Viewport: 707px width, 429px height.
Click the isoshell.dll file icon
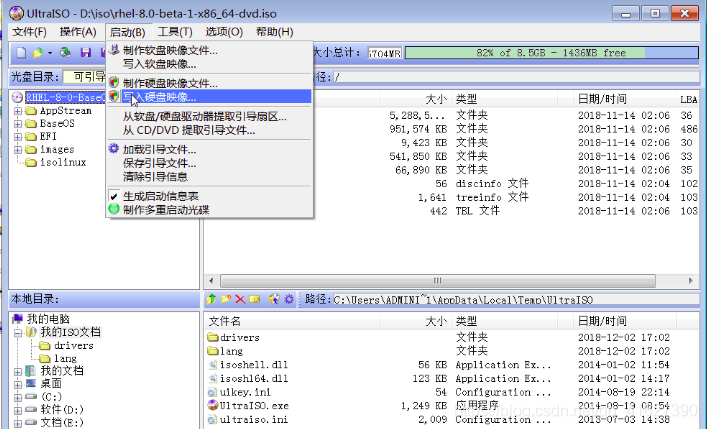[x=213, y=364]
